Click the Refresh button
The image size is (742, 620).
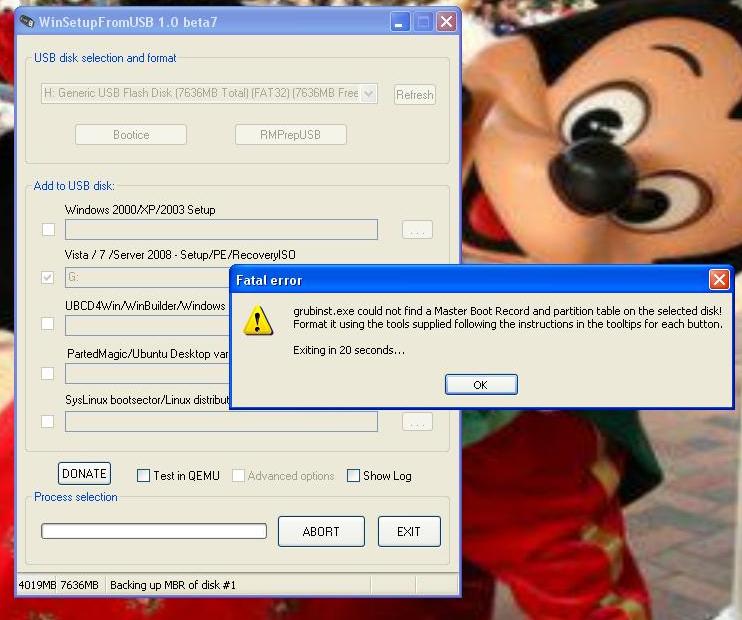tap(415, 95)
